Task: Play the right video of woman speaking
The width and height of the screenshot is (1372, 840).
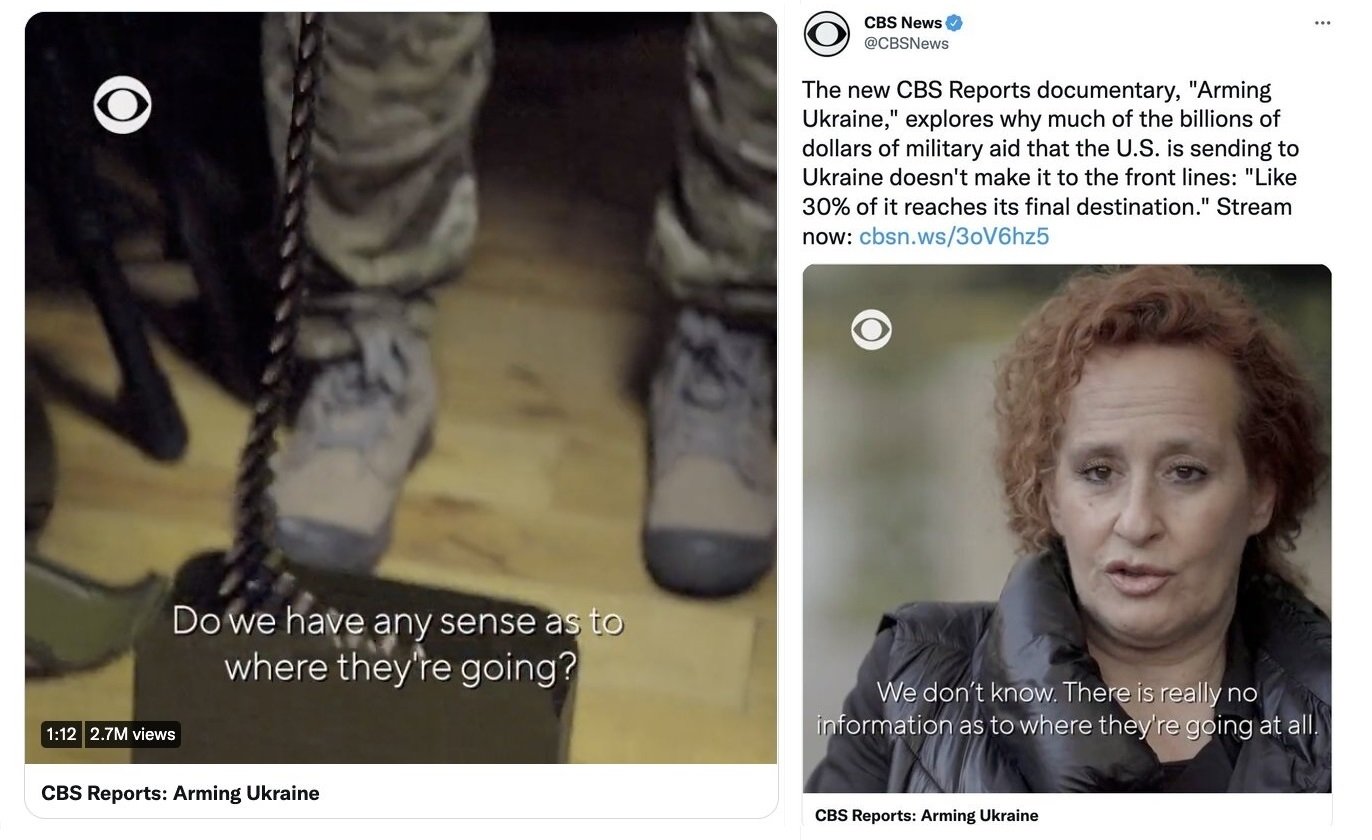Action: click(1067, 528)
